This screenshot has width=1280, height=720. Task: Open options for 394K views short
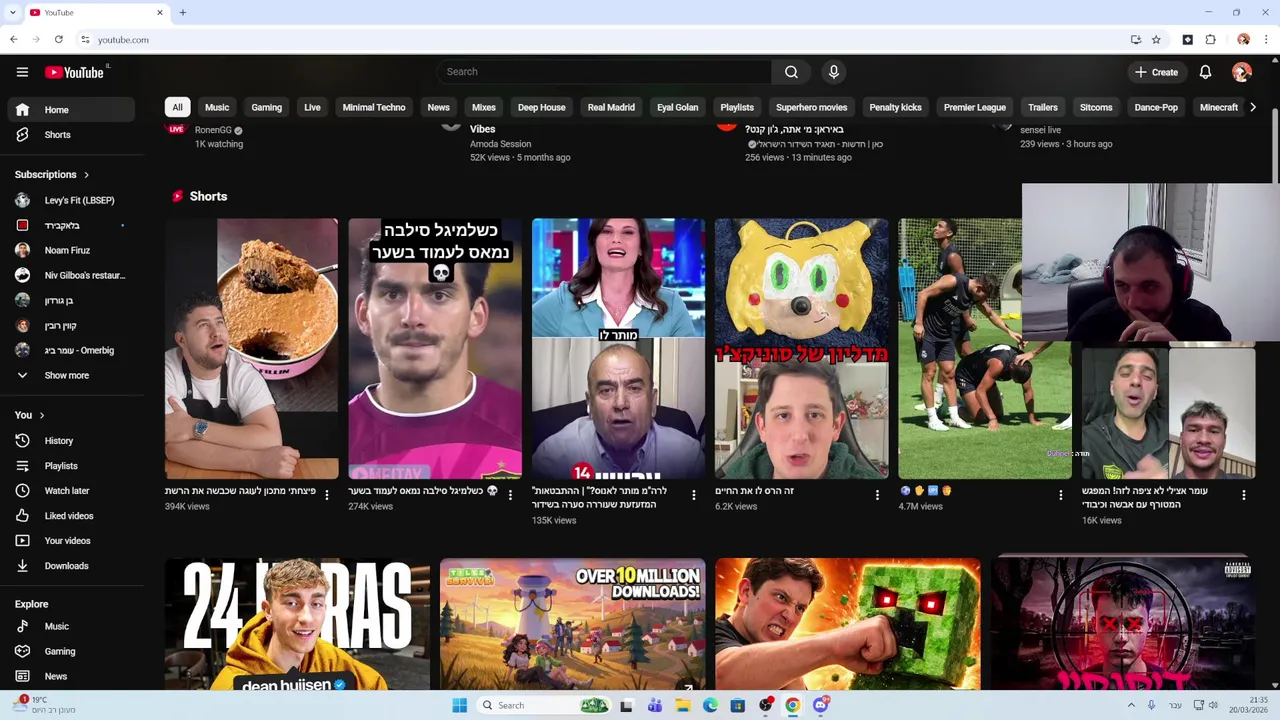[x=327, y=495]
